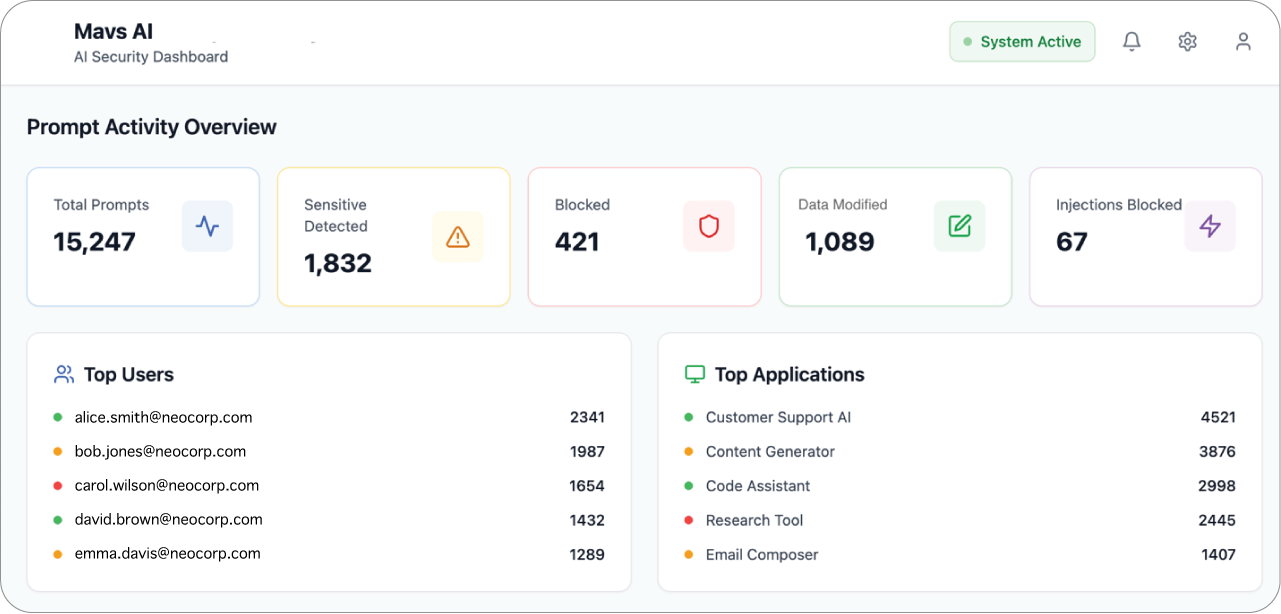Select Customer Support AI application

(x=778, y=418)
